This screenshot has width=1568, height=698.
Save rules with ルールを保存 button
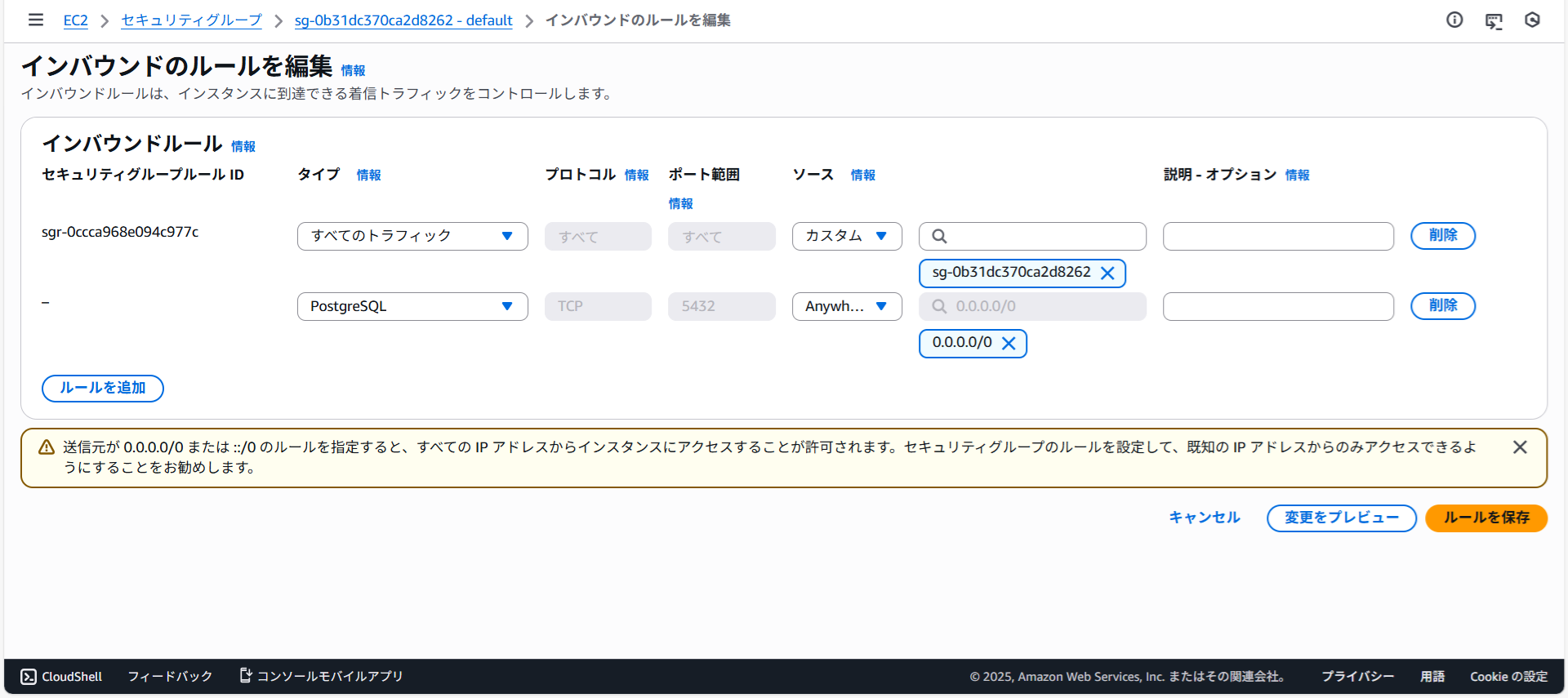click(x=1486, y=518)
